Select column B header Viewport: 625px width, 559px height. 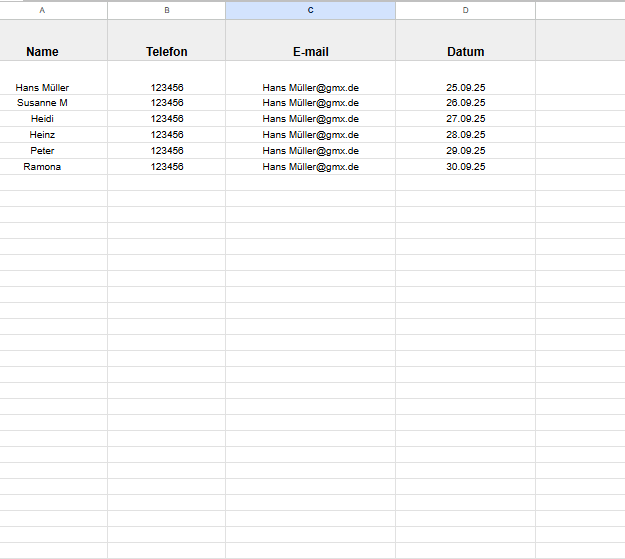pyautogui.click(x=166, y=10)
